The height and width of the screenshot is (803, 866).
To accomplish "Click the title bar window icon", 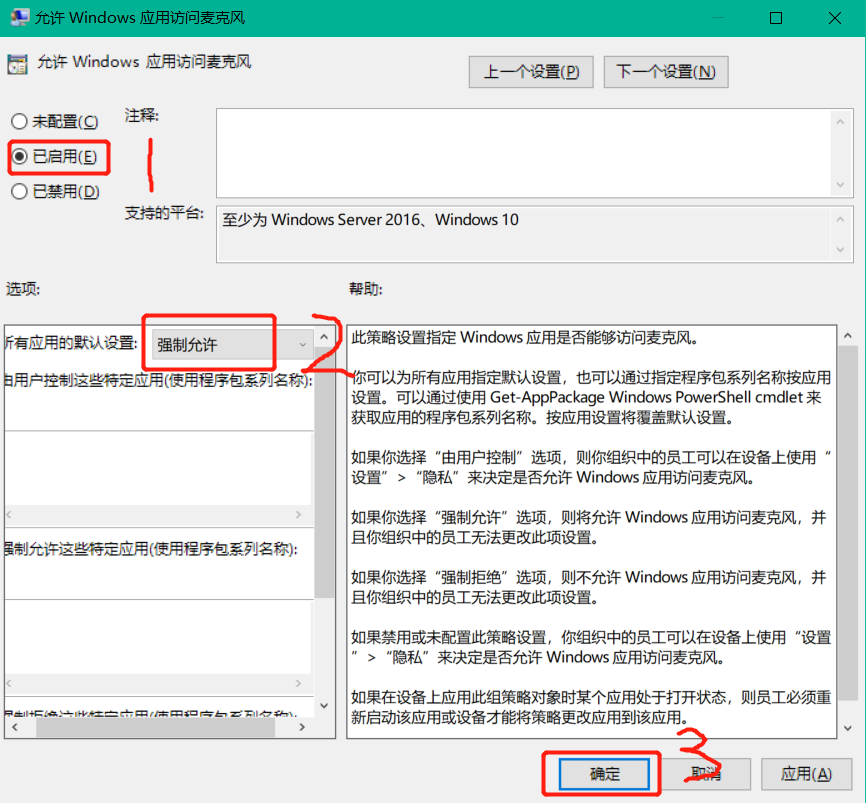I will (19, 18).
